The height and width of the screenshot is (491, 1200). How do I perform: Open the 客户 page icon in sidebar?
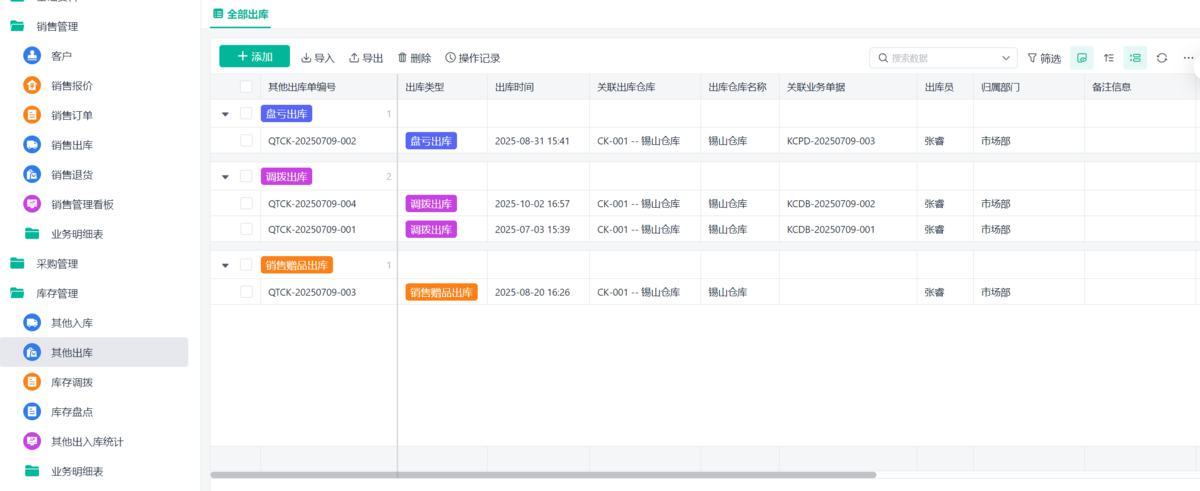[32, 56]
